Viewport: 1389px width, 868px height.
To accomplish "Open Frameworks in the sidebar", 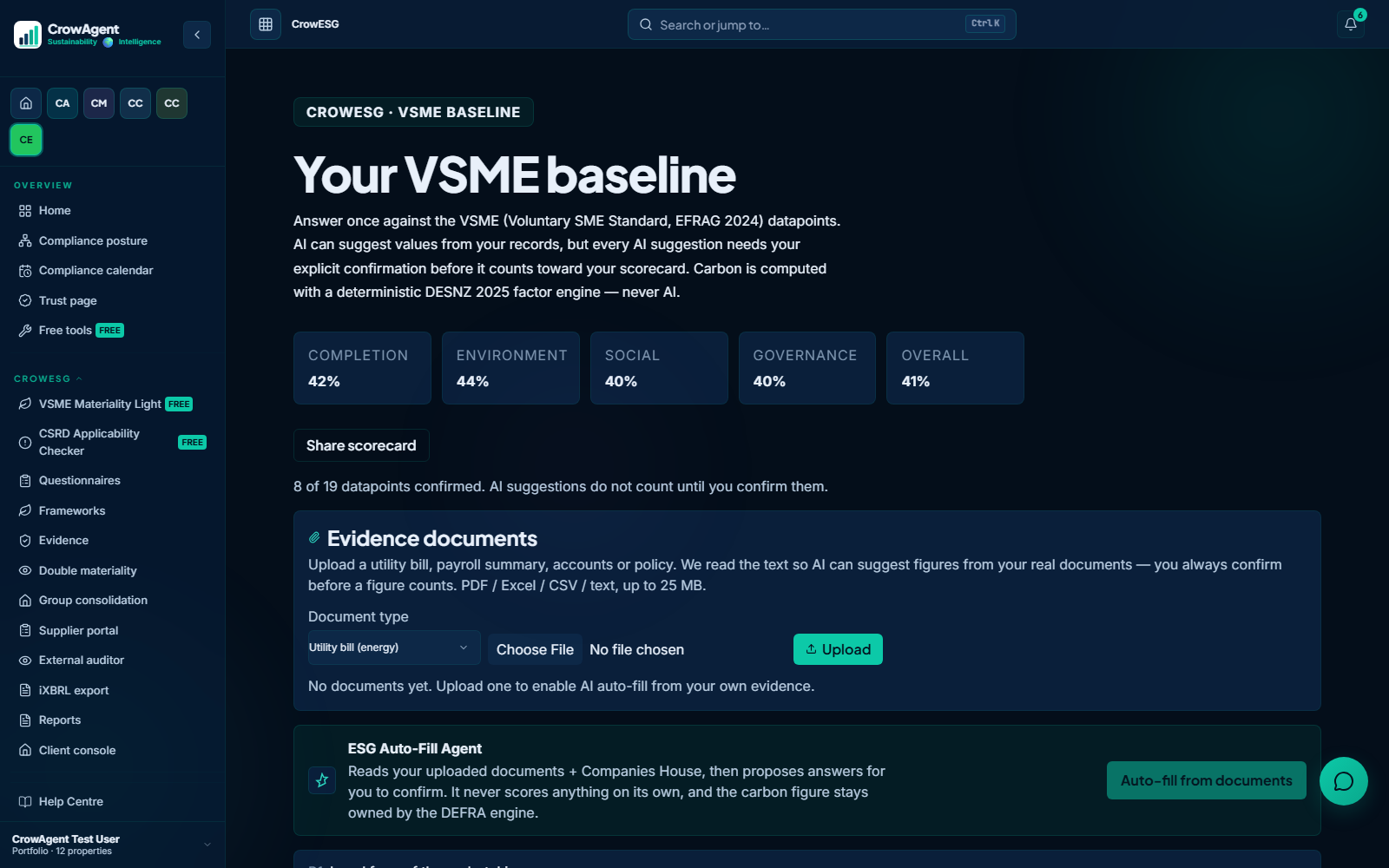I will click(x=112, y=510).
